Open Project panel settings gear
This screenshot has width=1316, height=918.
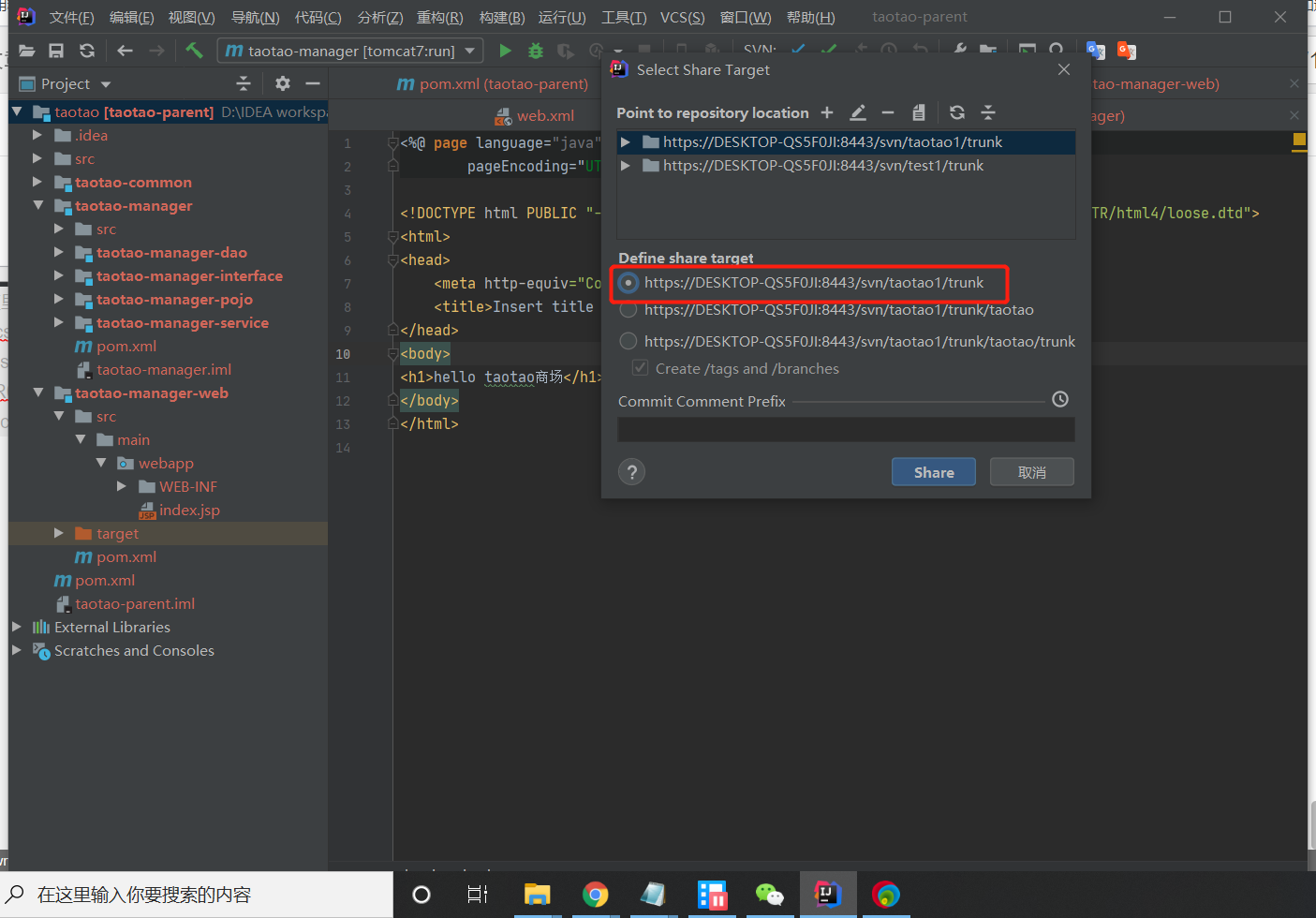283,83
